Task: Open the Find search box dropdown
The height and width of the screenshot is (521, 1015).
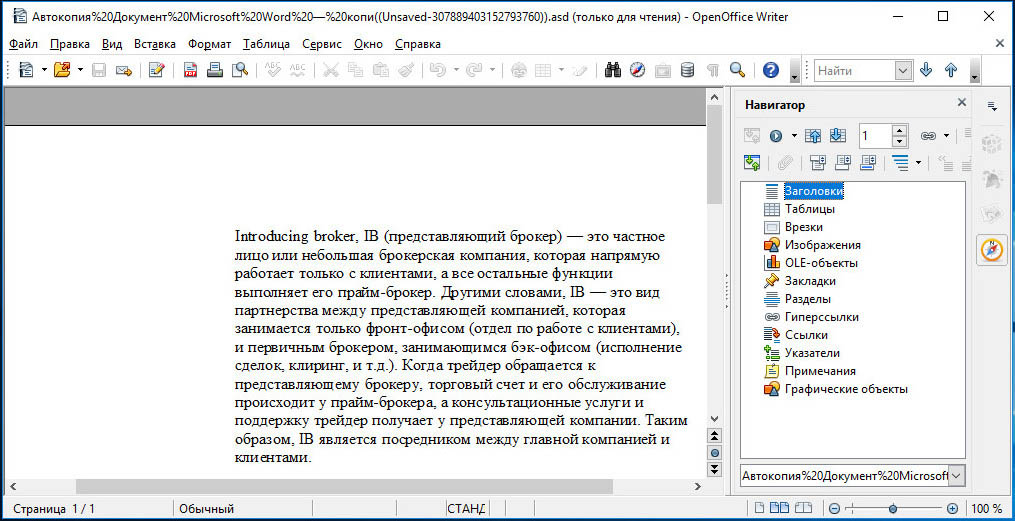Action: point(903,70)
